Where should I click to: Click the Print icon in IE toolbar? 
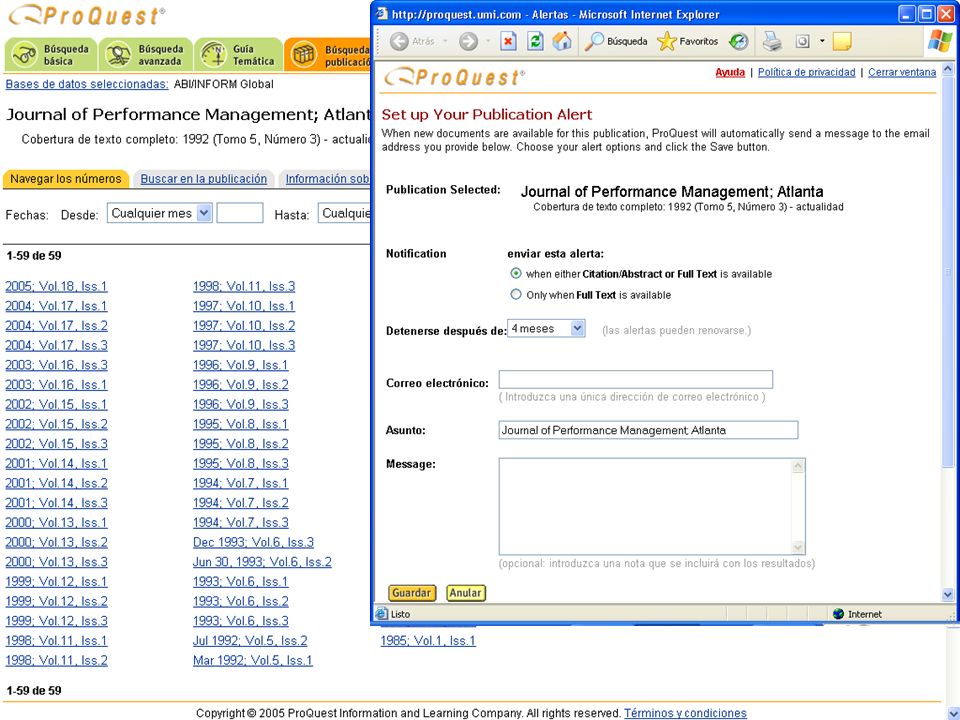pyautogui.click(x=772, y=41)
